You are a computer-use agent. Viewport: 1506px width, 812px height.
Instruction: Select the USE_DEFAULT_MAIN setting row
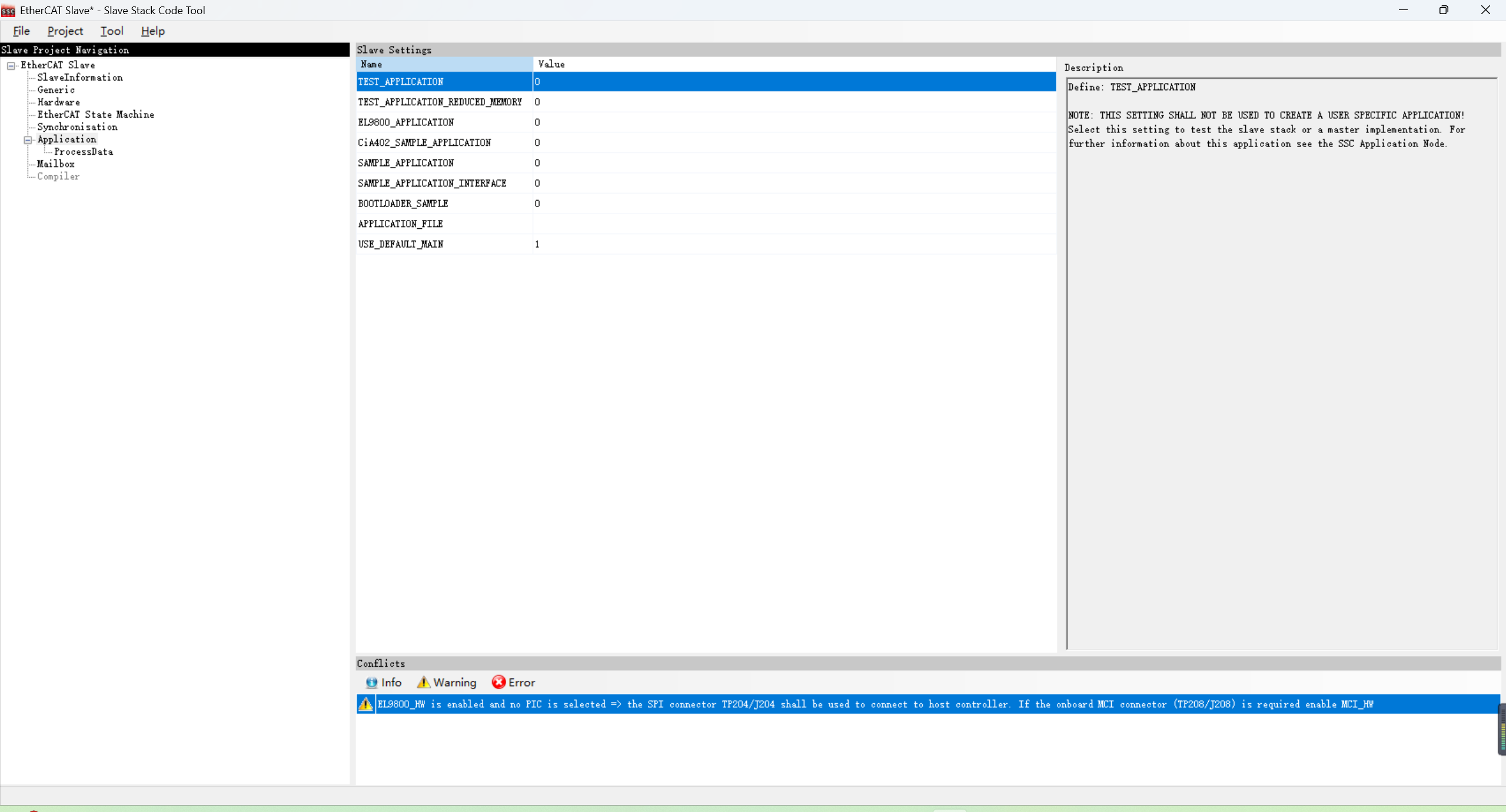(400, 244)
